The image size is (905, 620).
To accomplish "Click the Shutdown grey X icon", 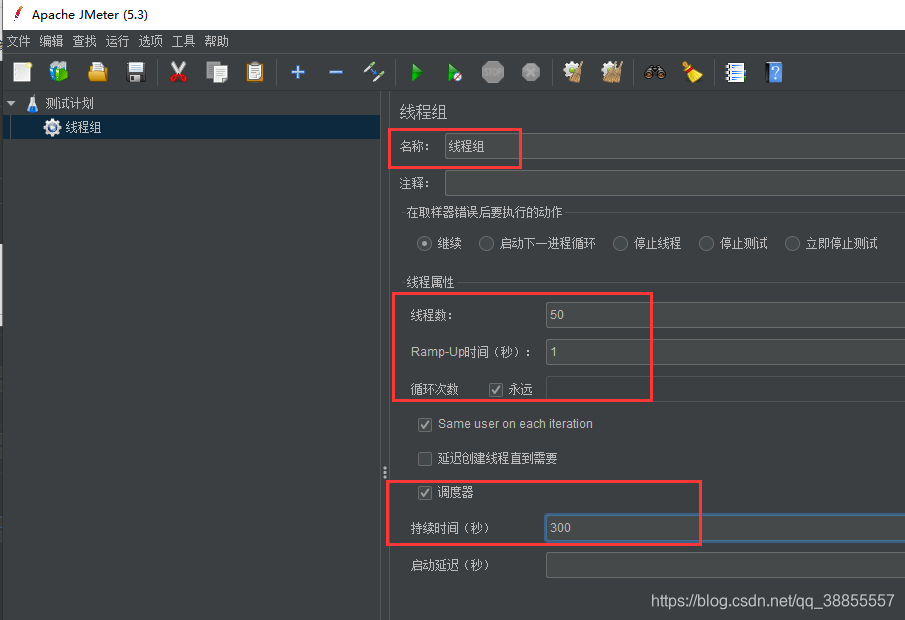I will click(x=531, y=72).
